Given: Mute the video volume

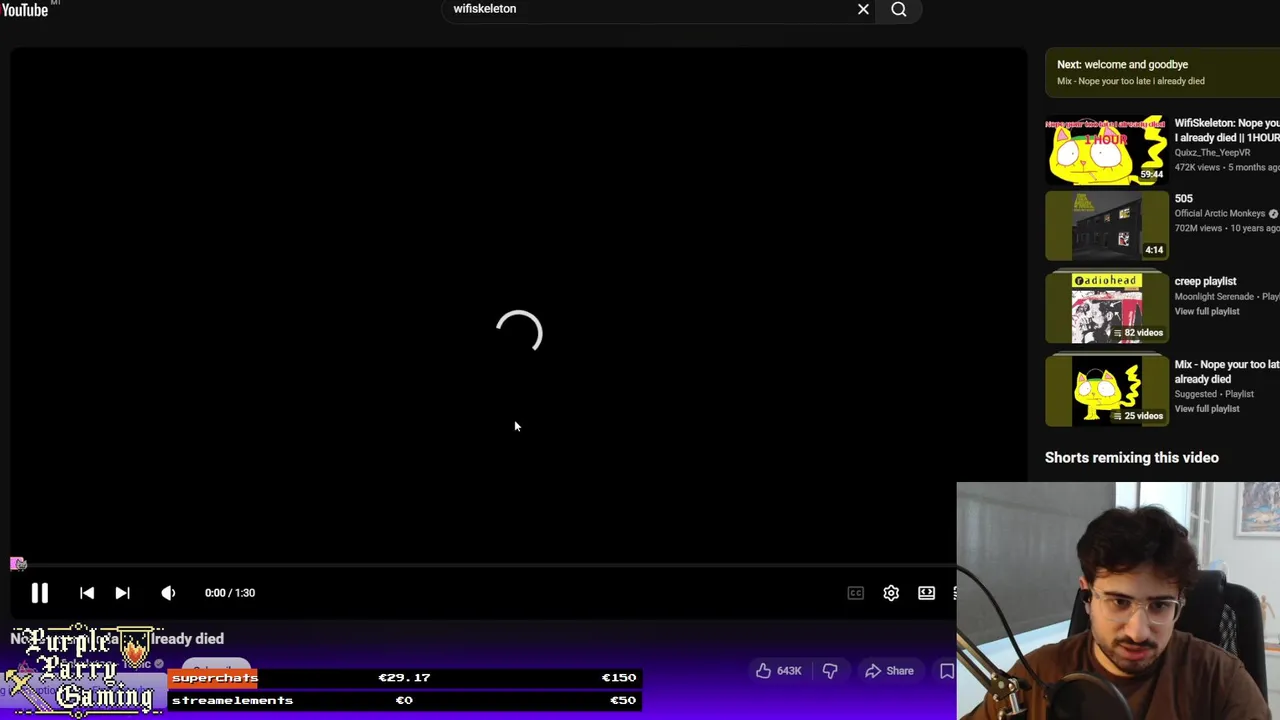Looking at the screenshot, I should click(168, 593).
